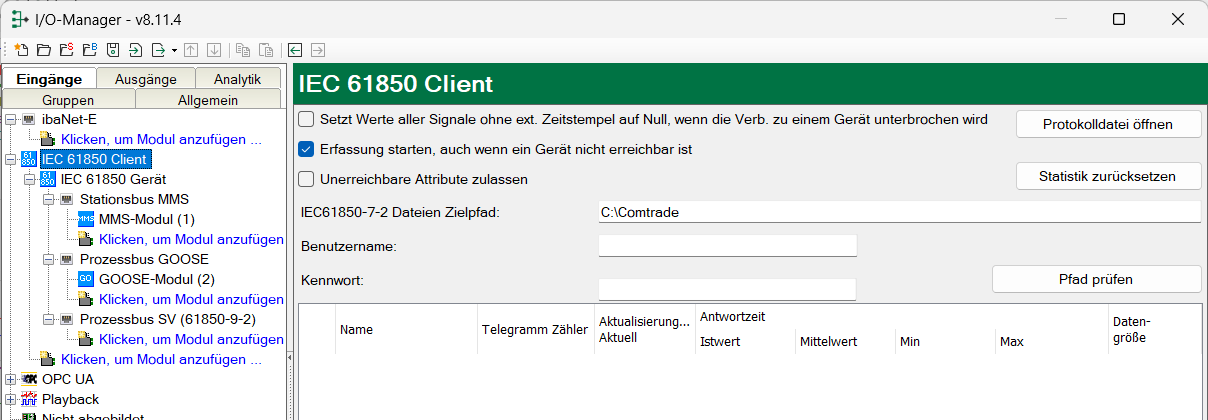Click the save configuration disk icon
This screenshot has height=420, width=1208.
113,49
